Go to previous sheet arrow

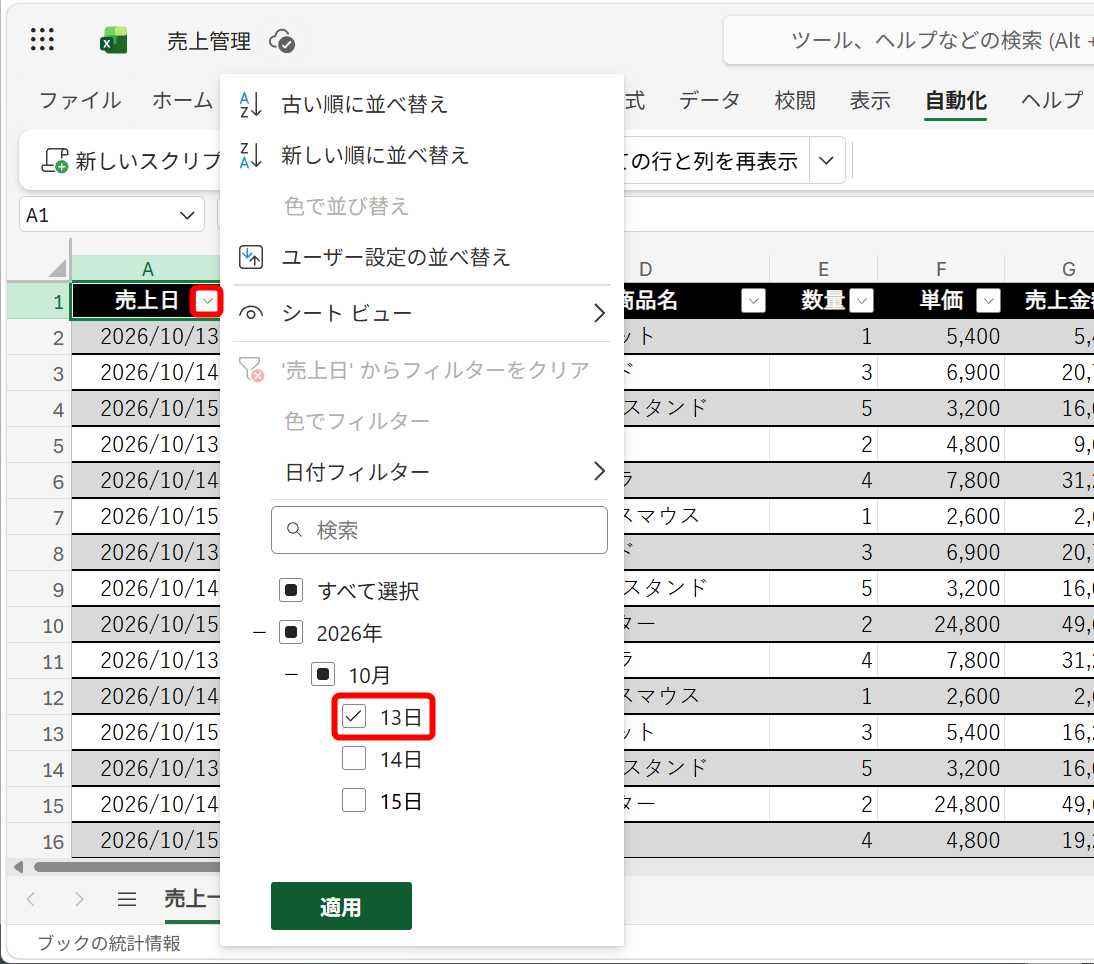pyautogui.click(x=31, y=899)
